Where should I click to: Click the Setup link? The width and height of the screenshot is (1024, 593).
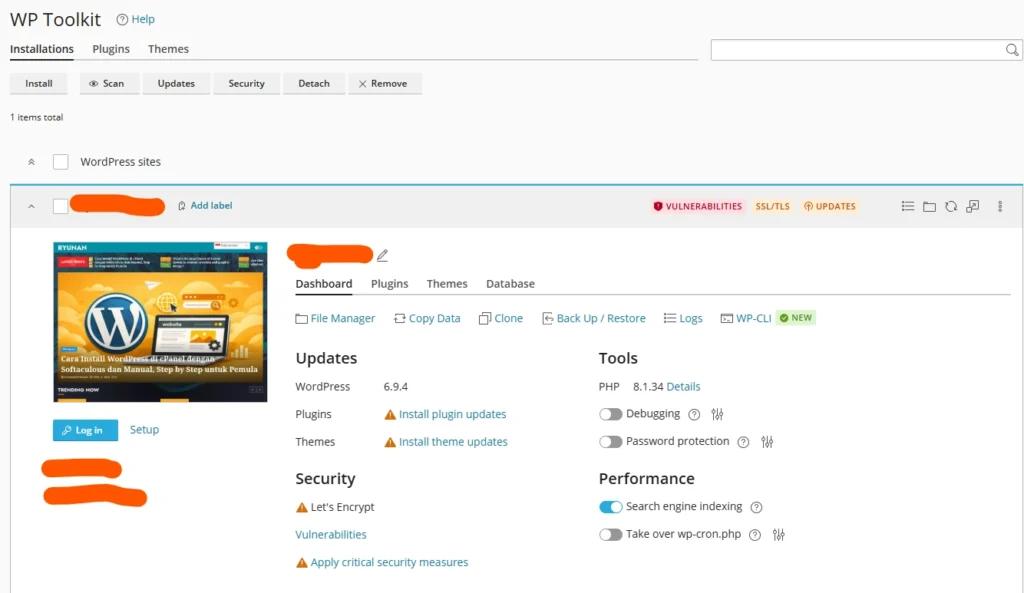pyautogui.click(x=144, y=430)
